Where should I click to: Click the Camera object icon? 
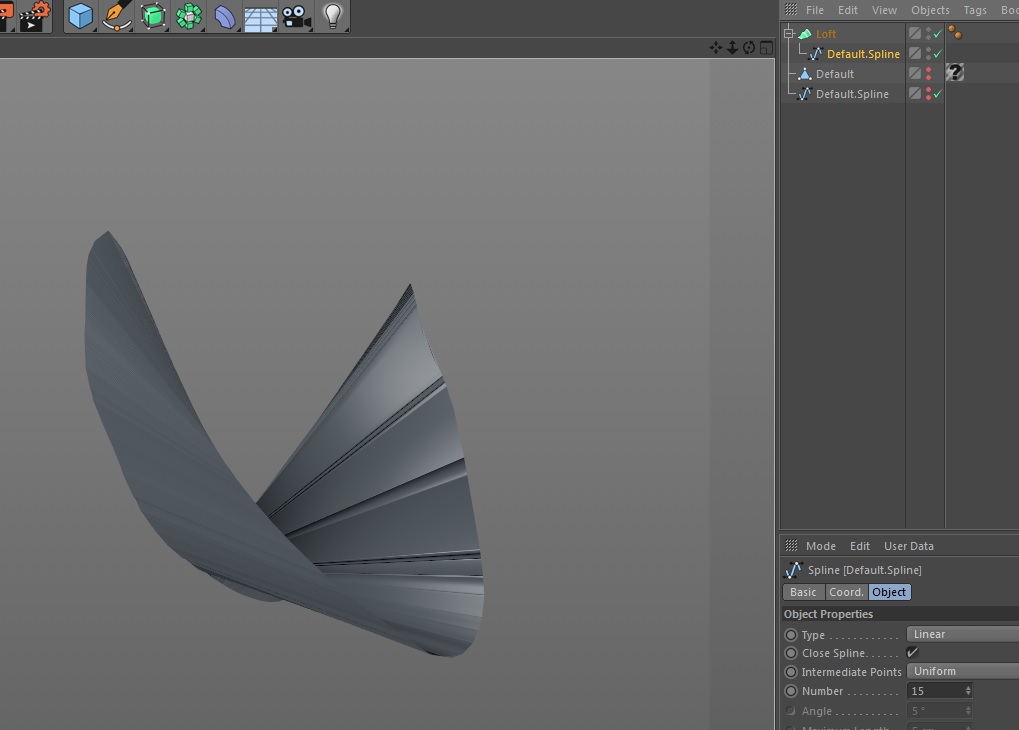(x=296, y=16)
